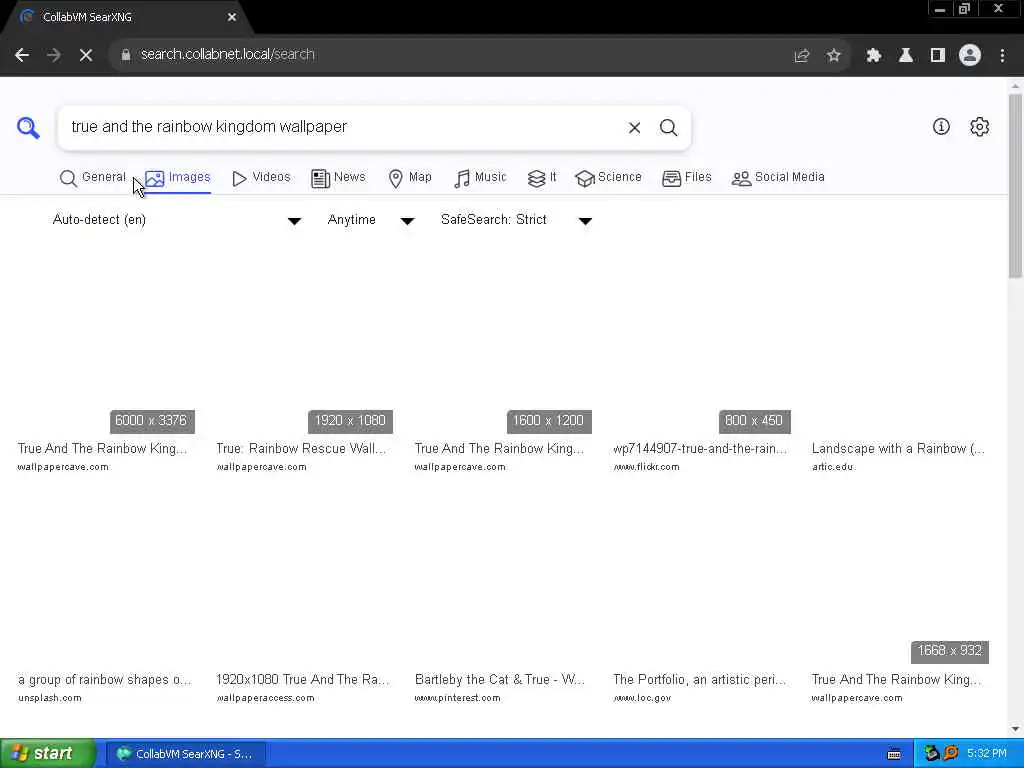This screenshot has height=768, width=1024.
Task: Open the Extensions puzzle icon
Action: coord(874,56)
